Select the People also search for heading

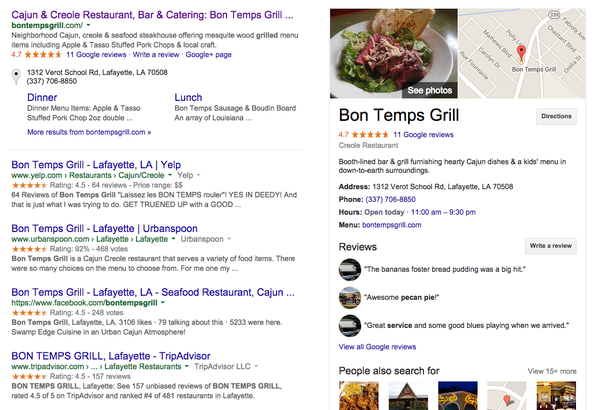389,371
